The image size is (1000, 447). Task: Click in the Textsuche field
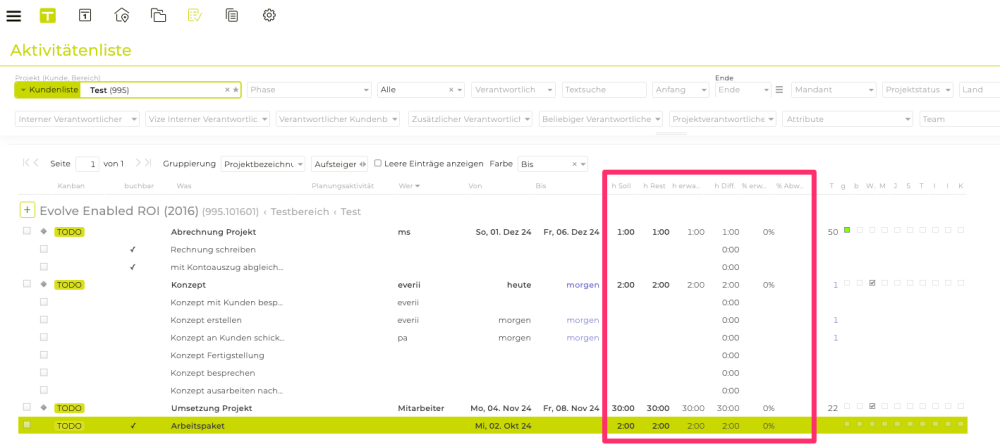[x=605, y=90]
